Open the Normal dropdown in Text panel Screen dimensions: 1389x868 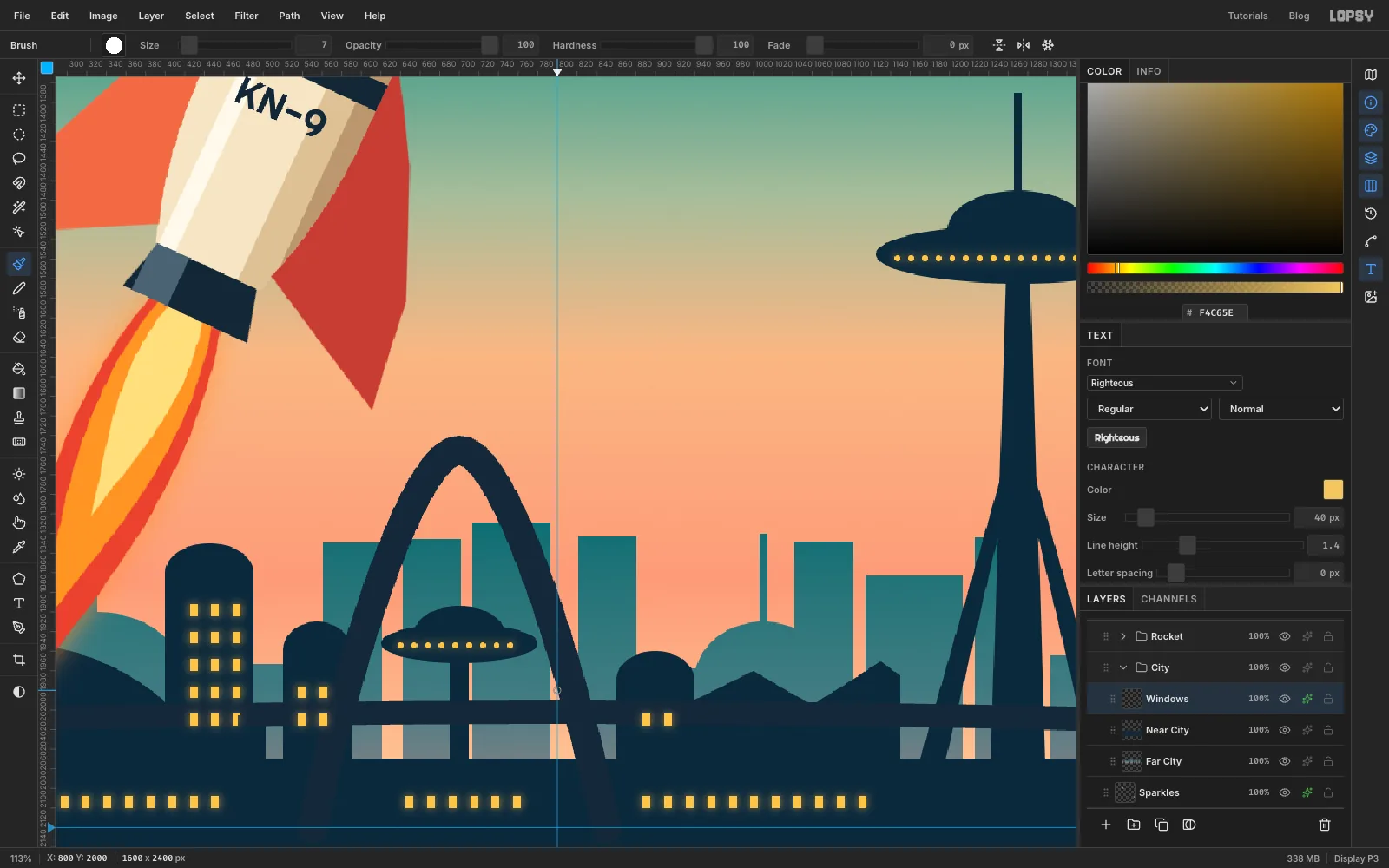pyautogui.click(x=1281, y=409)
